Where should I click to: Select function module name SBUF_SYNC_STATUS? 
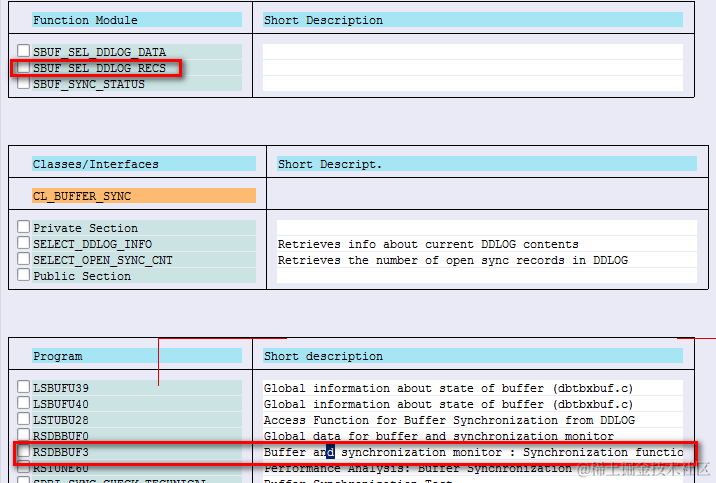click(89, 84)
